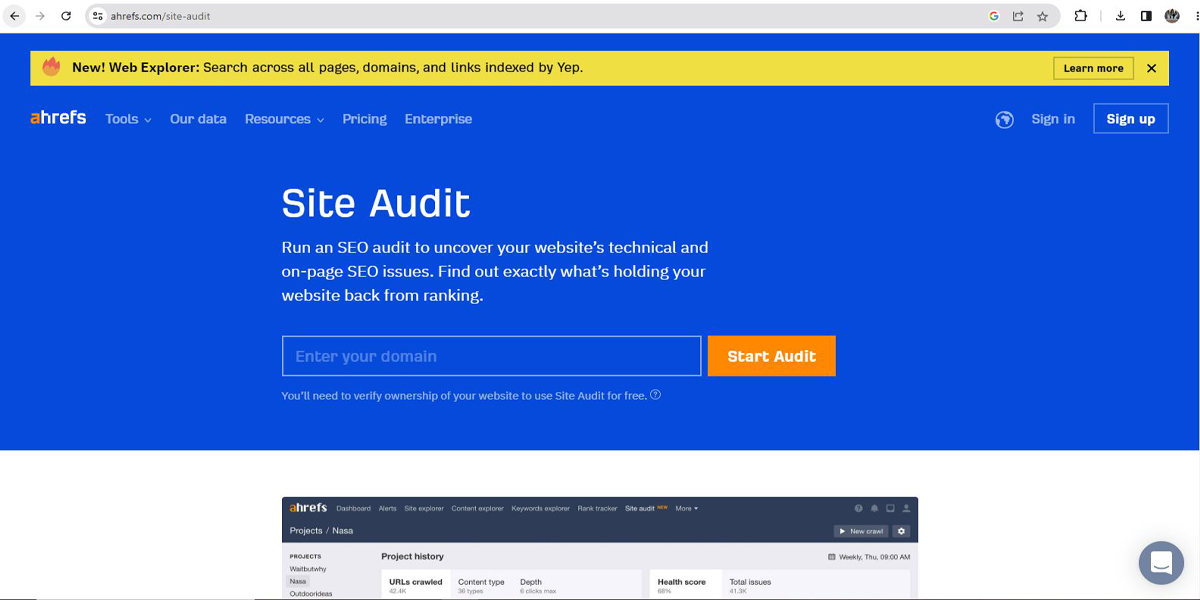
Task: Bookmark this page with the star icon
Action: point(1042,16)
